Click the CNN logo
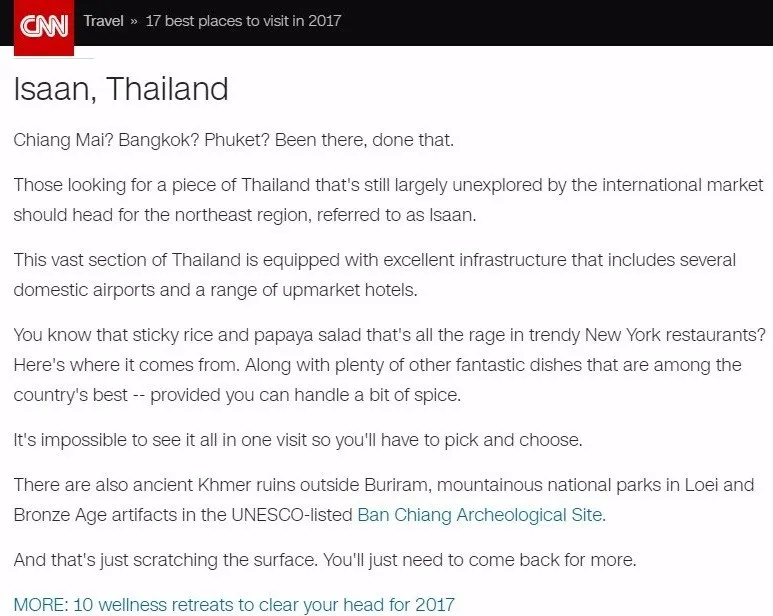773x616 pixels. [x=43, y=25]
